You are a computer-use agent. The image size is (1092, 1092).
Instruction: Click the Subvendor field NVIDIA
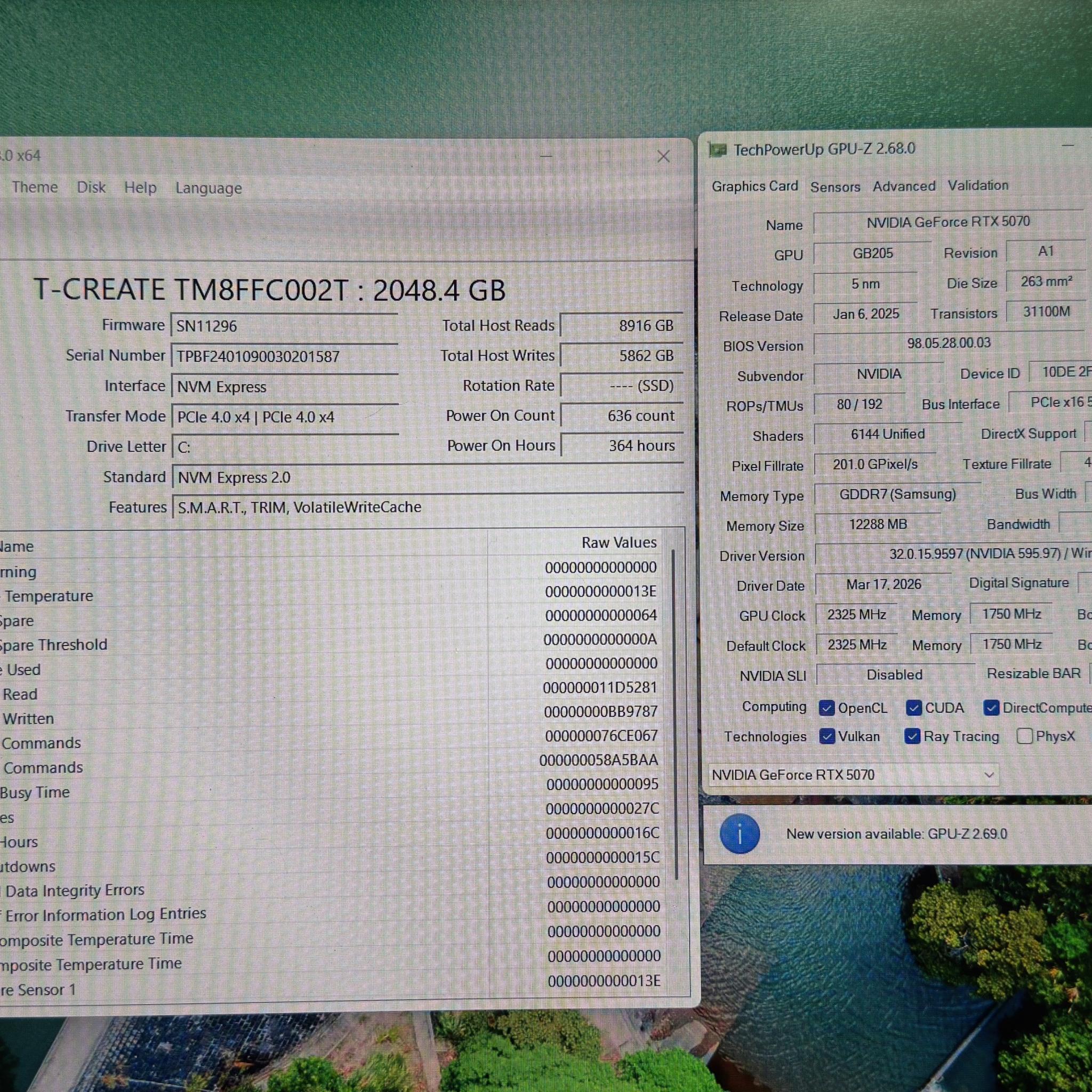pos(878,374)
